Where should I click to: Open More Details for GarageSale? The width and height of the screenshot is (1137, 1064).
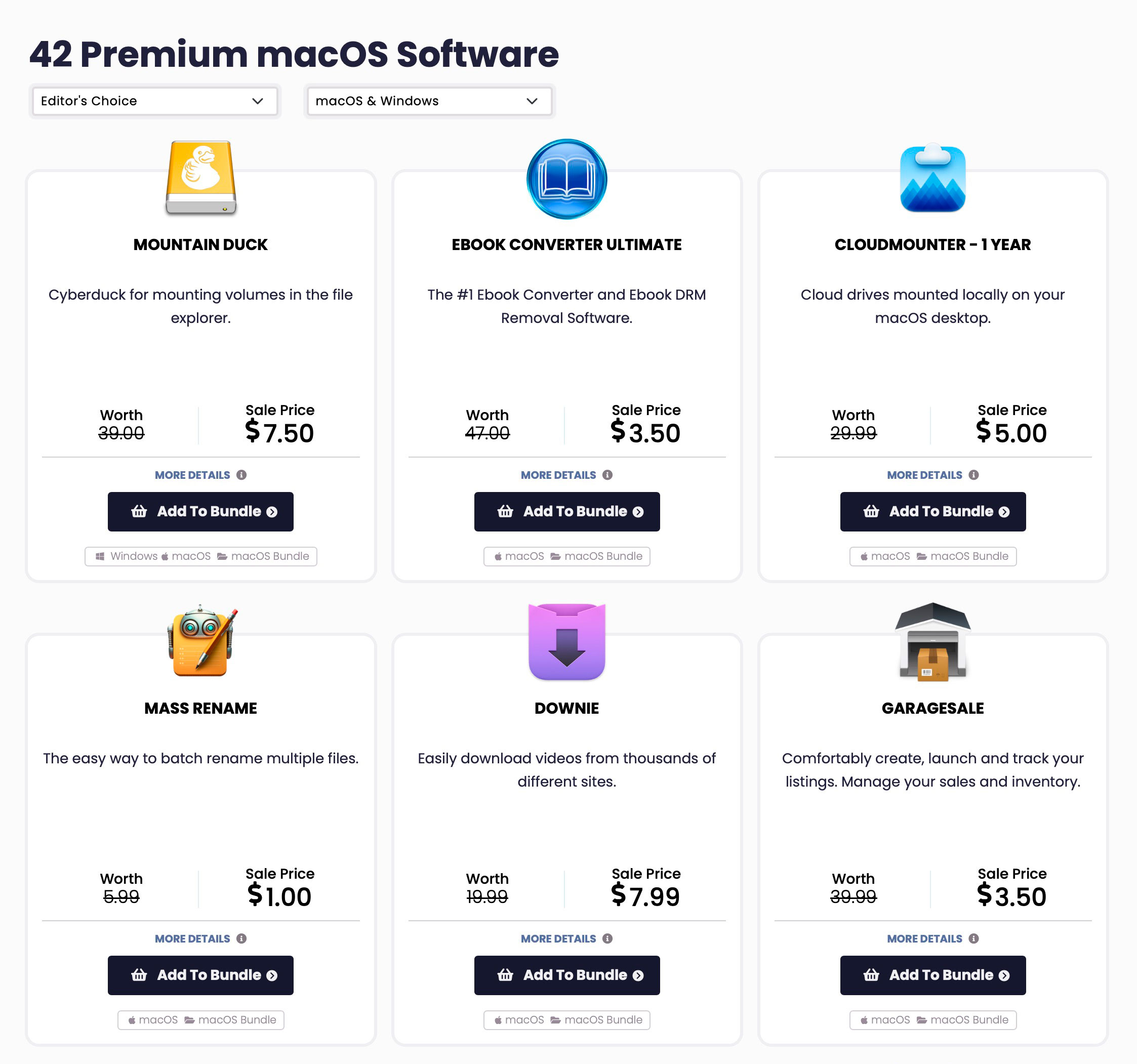pyautogui.click(x=924, y=939)
